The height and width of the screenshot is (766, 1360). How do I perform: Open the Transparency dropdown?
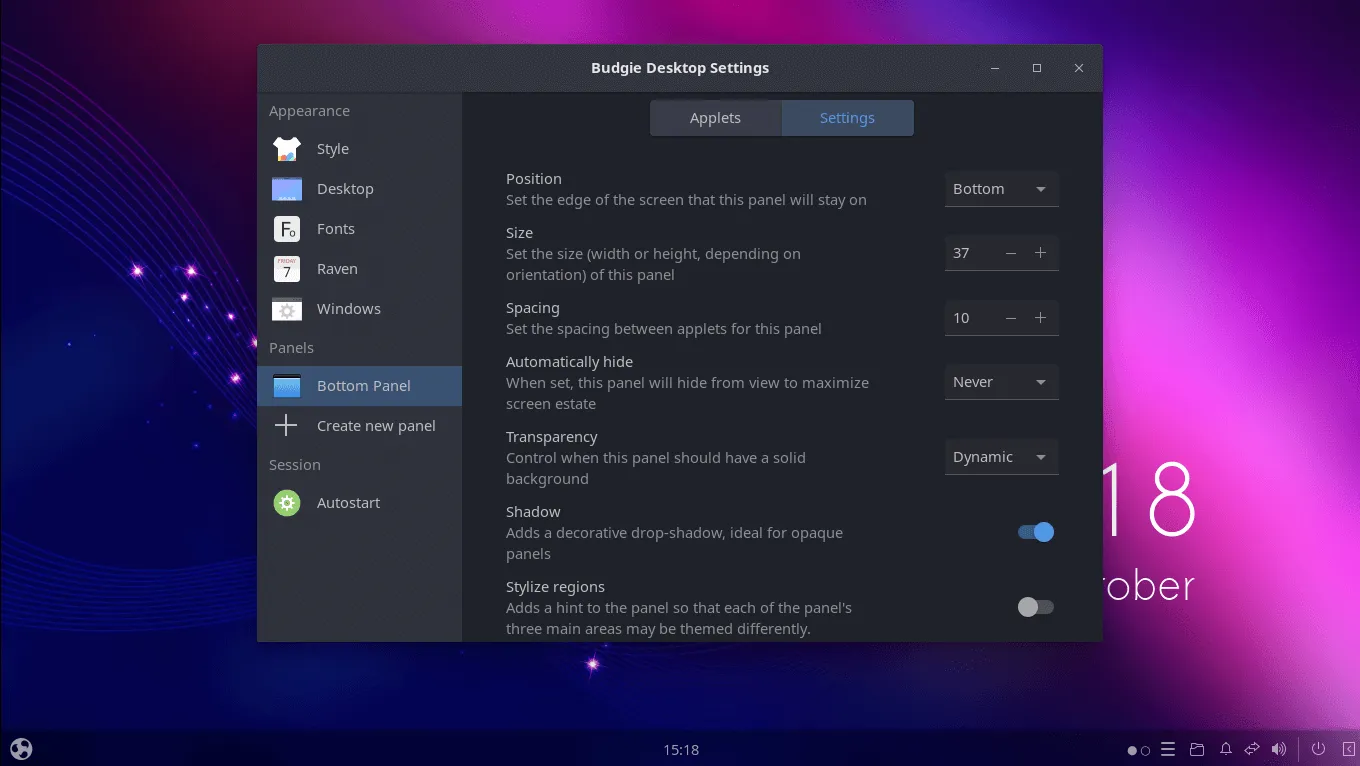[1001, 456]
